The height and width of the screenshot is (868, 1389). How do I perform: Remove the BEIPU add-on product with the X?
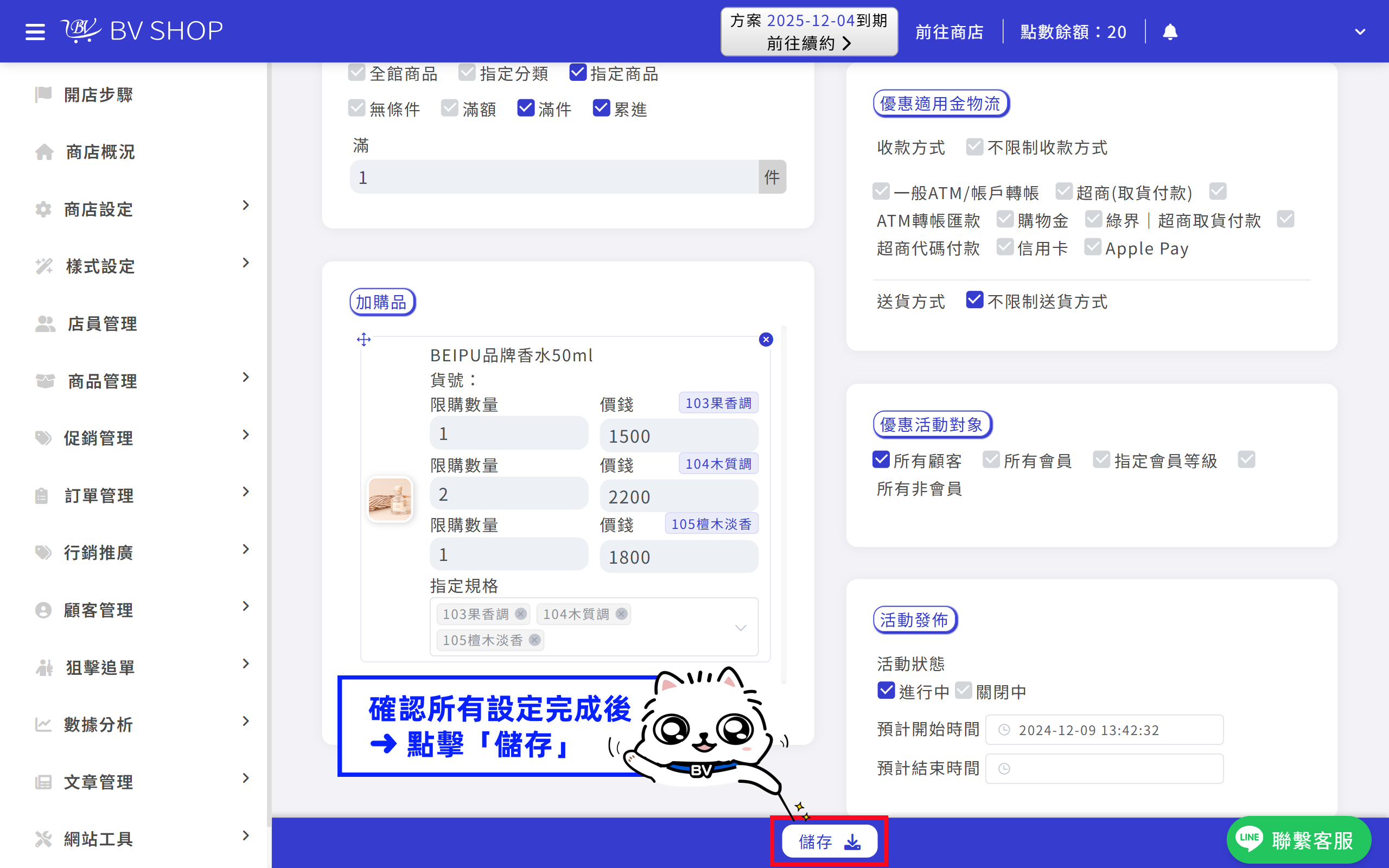click(766, 339)
